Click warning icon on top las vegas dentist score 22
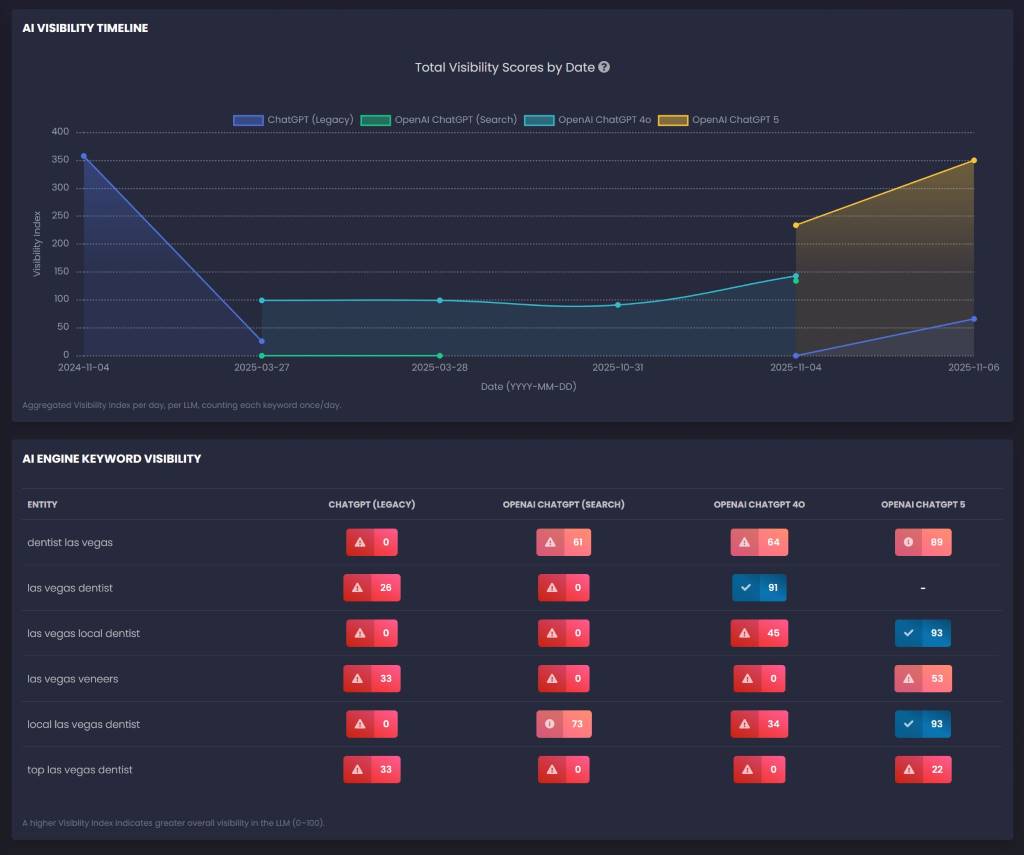This screenshot has height=855, width=1024. (x=909, y=770)
